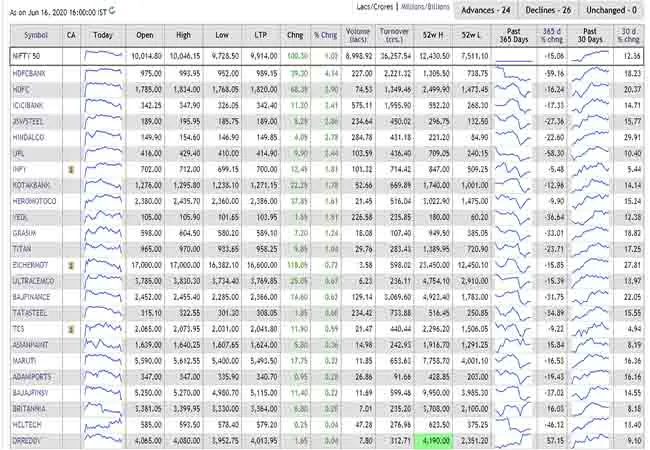Open the ADANIPORTS stock link
Viewport: 650px width, 450px height.
click(32, 377)
